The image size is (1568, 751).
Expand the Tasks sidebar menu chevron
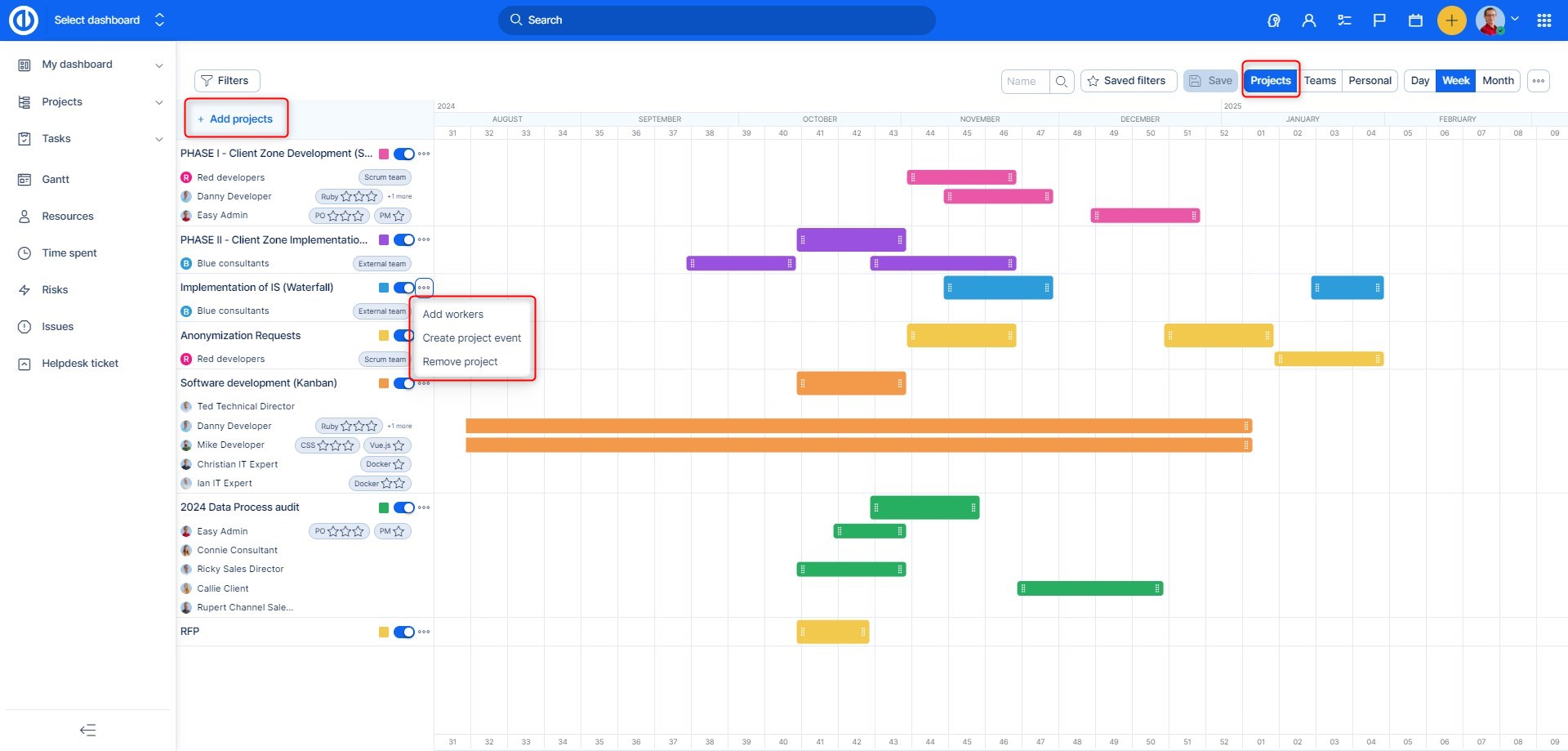(x=159, y=139)
